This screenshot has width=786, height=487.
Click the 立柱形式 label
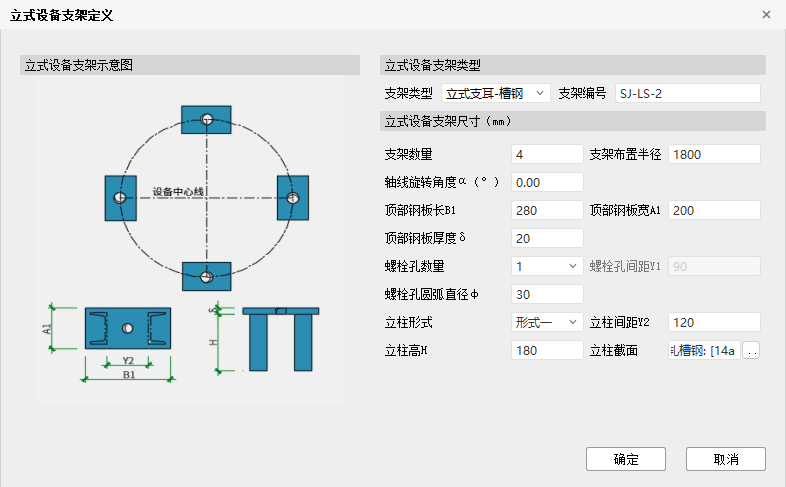point(409,323)
